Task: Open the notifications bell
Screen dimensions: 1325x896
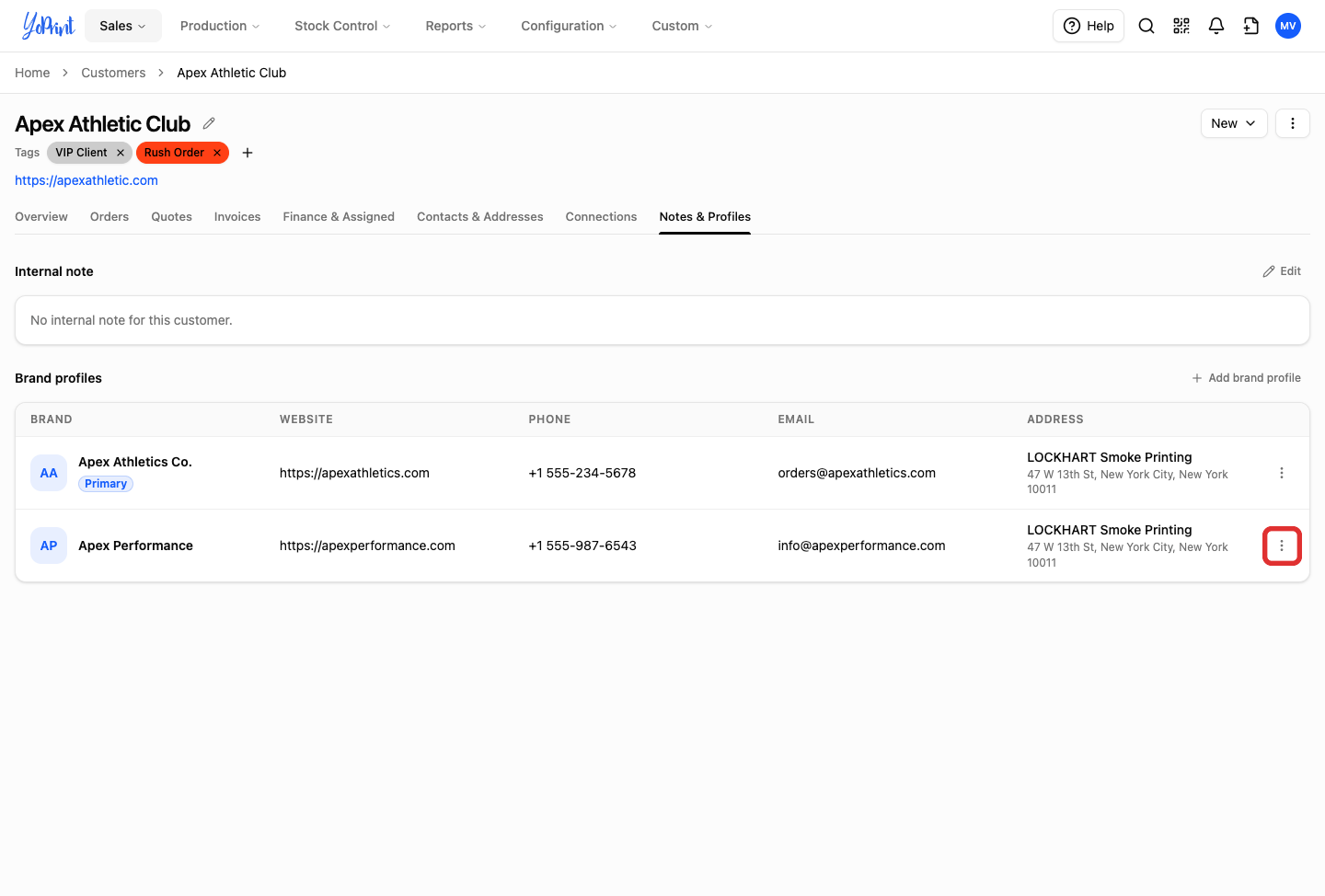Action: (1216, 26)
